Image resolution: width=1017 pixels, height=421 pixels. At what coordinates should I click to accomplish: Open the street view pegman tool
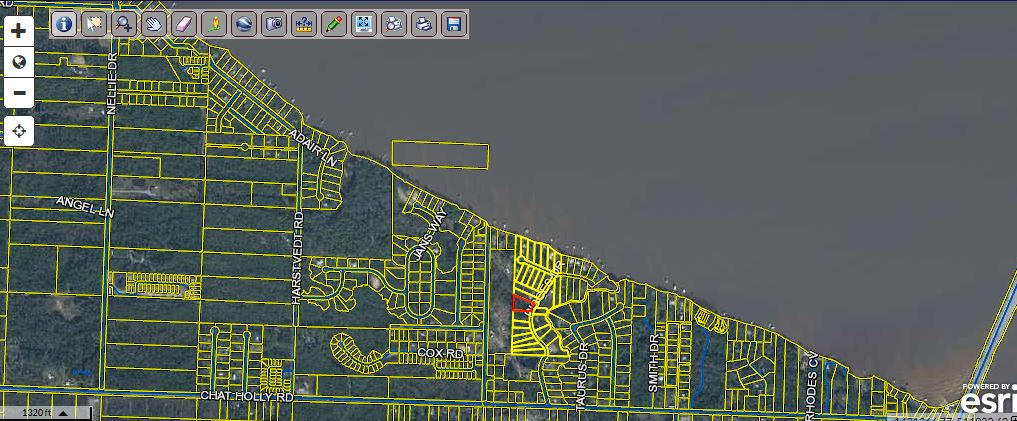point(214,24)
